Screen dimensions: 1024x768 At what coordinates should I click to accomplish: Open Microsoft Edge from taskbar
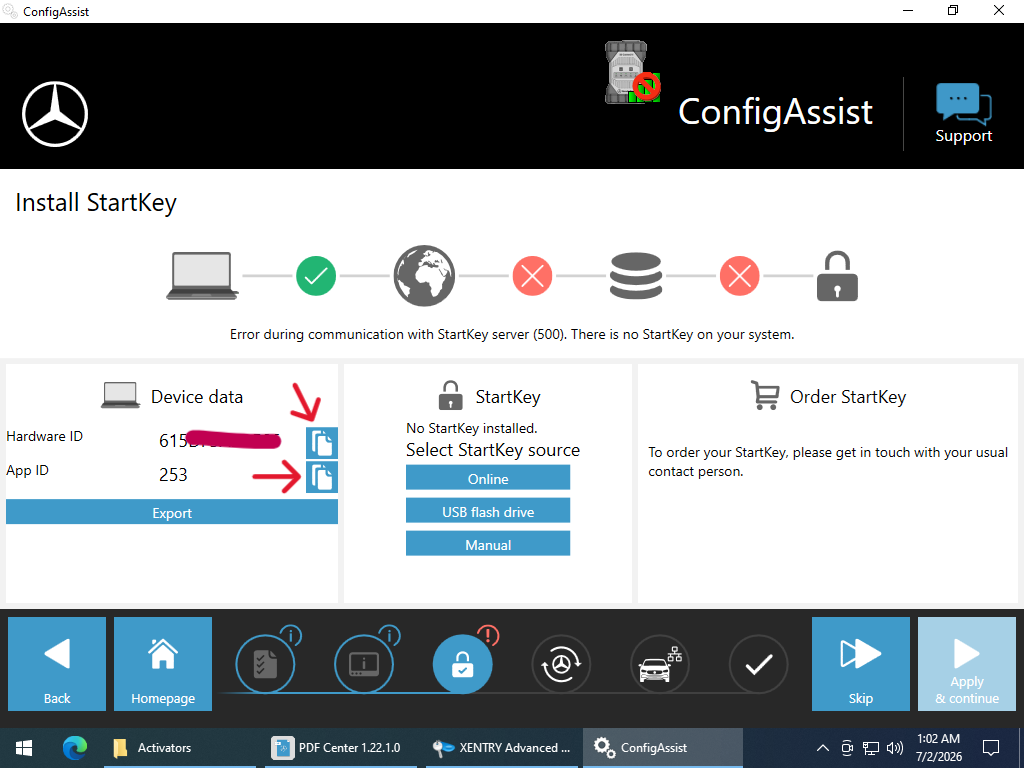click(x=74, y=748)
